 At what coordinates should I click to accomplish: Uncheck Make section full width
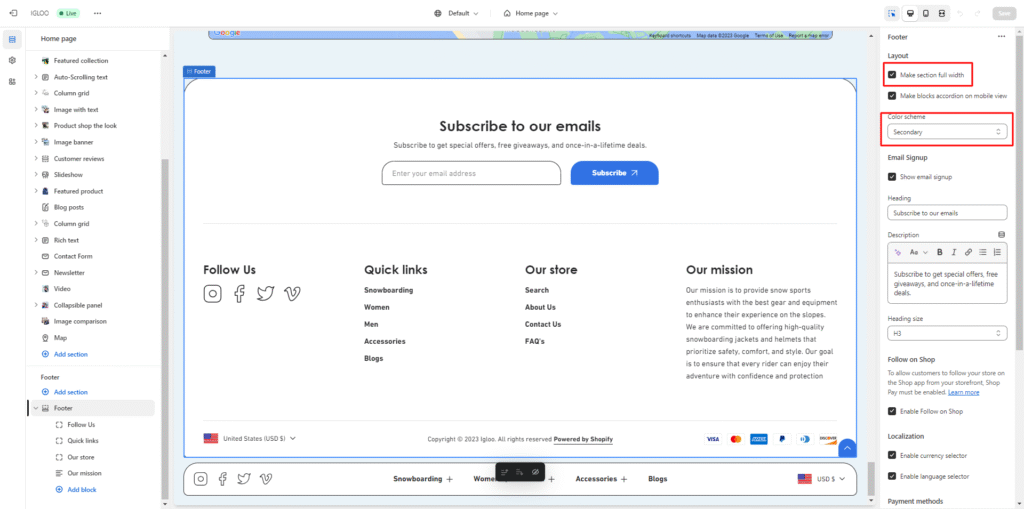tap(892, 75)
